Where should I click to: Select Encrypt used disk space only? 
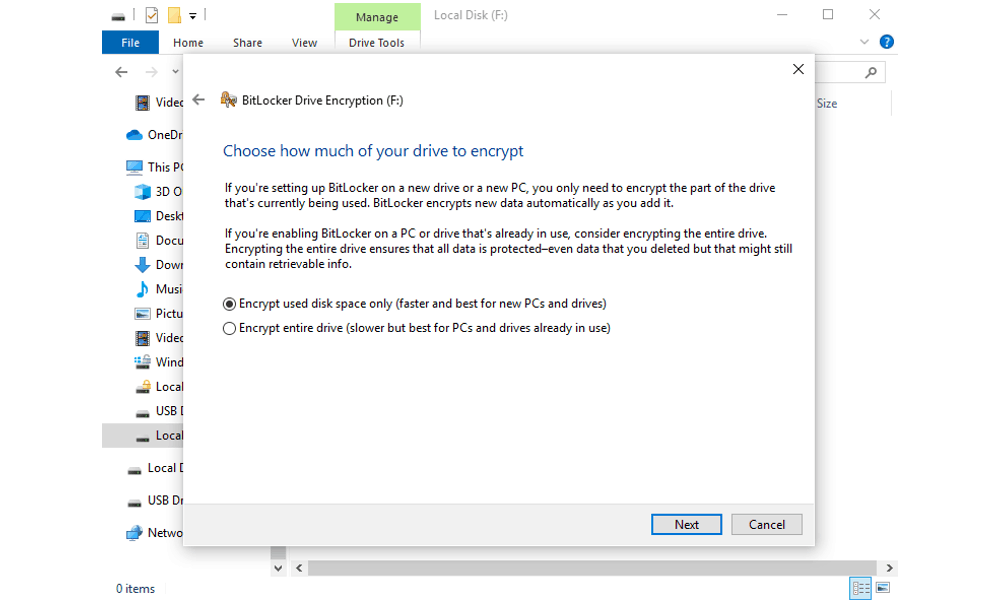click(229, 303)
